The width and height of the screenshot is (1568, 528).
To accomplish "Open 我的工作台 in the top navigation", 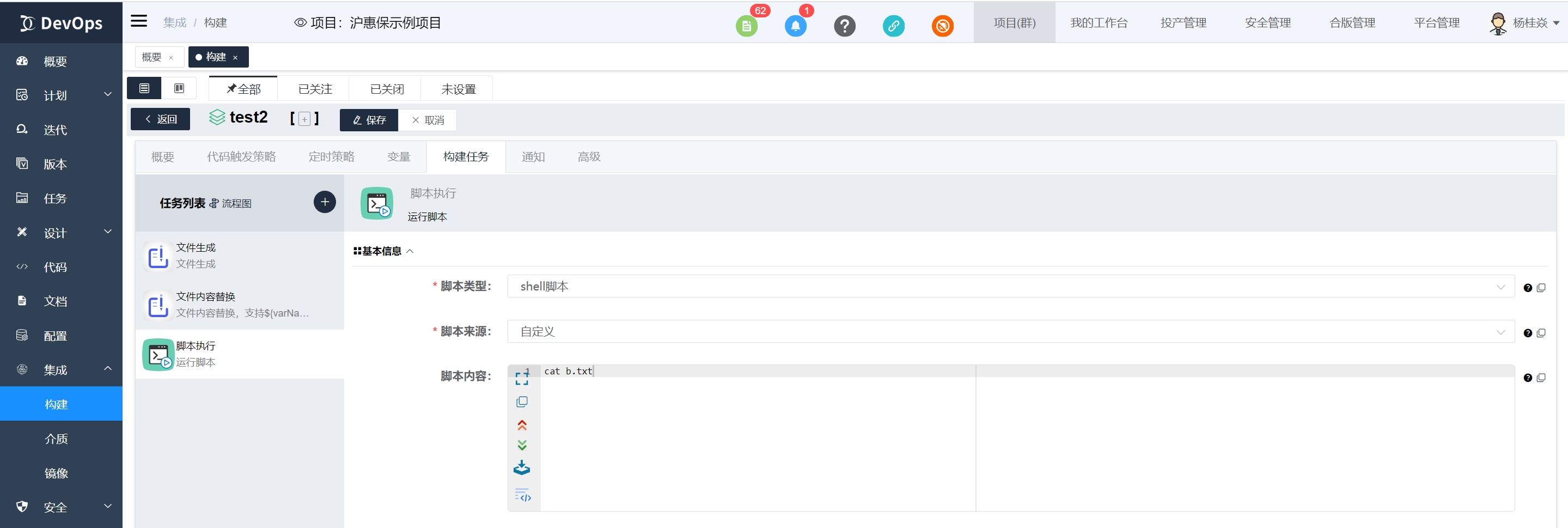I will click(x=1099, y=22).
